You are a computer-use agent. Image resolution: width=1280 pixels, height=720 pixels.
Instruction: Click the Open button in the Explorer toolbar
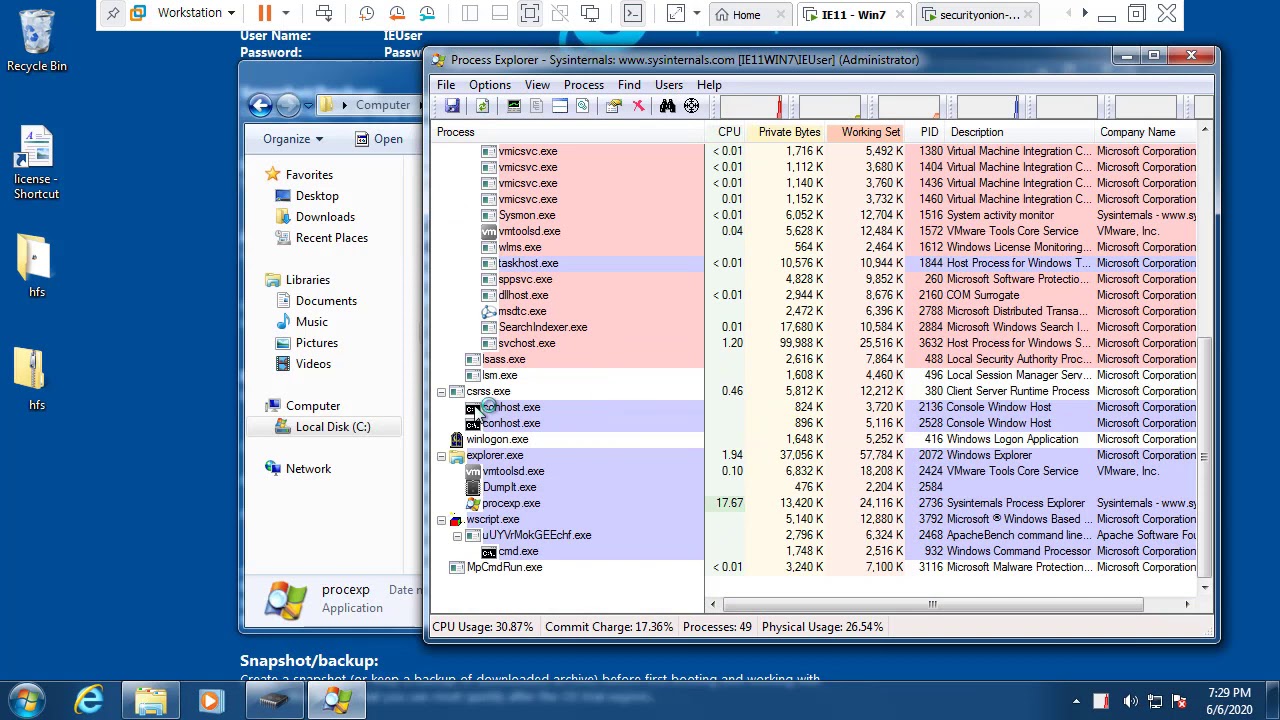379,139
